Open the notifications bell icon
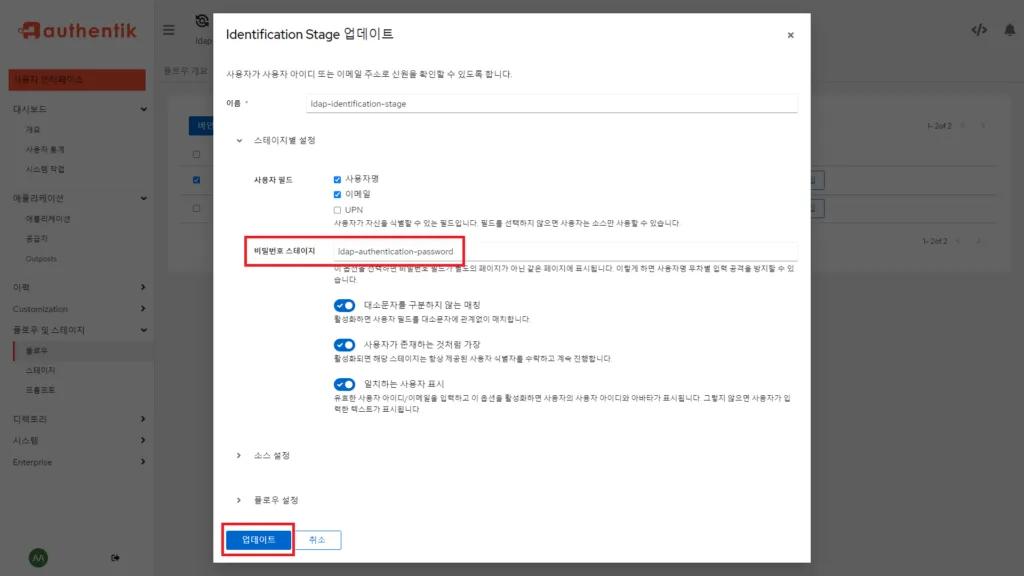The image size is (1024, 576). pos(1010,30)
